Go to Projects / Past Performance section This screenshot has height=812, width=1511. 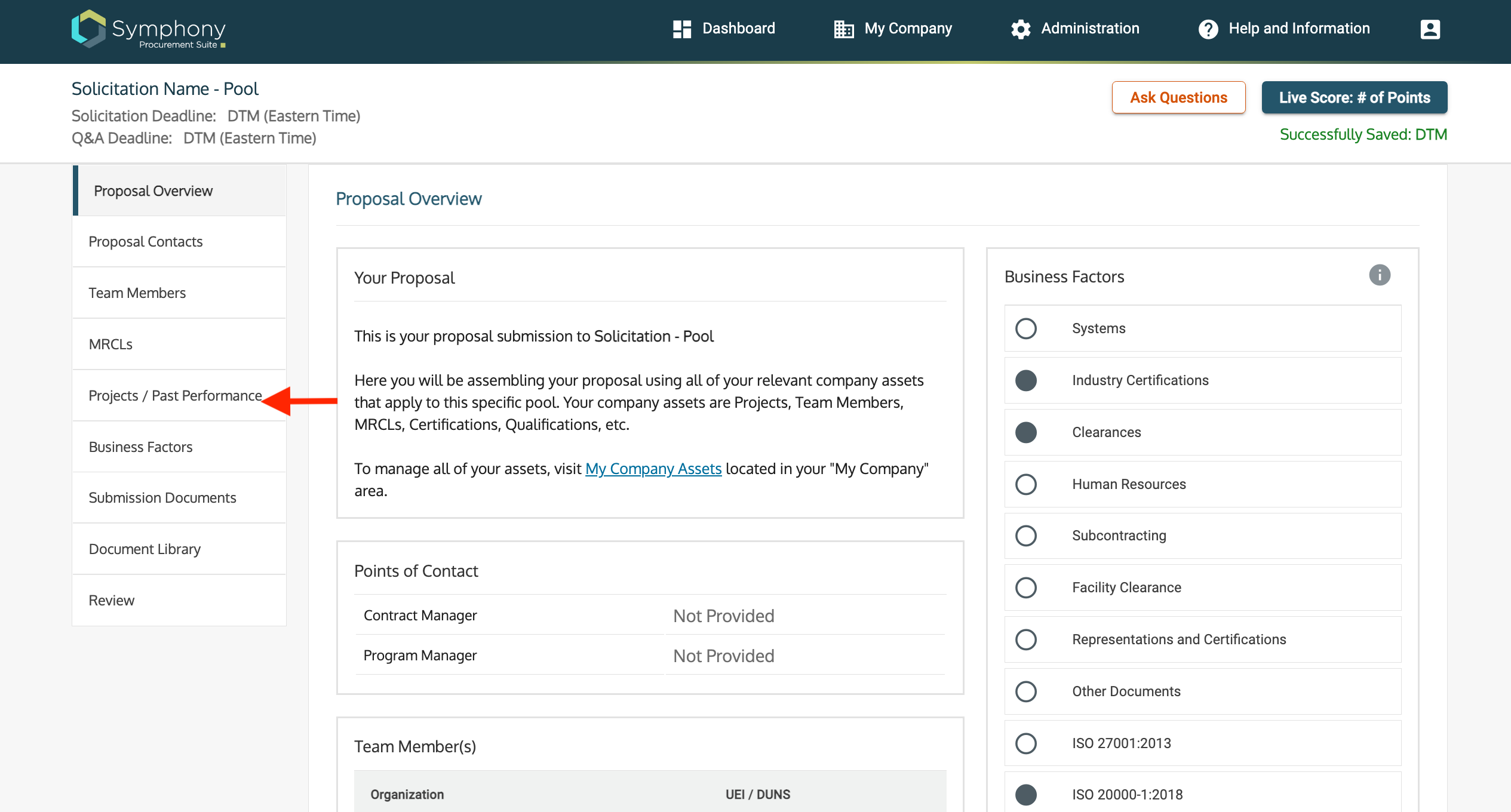[x=175, y=396]
